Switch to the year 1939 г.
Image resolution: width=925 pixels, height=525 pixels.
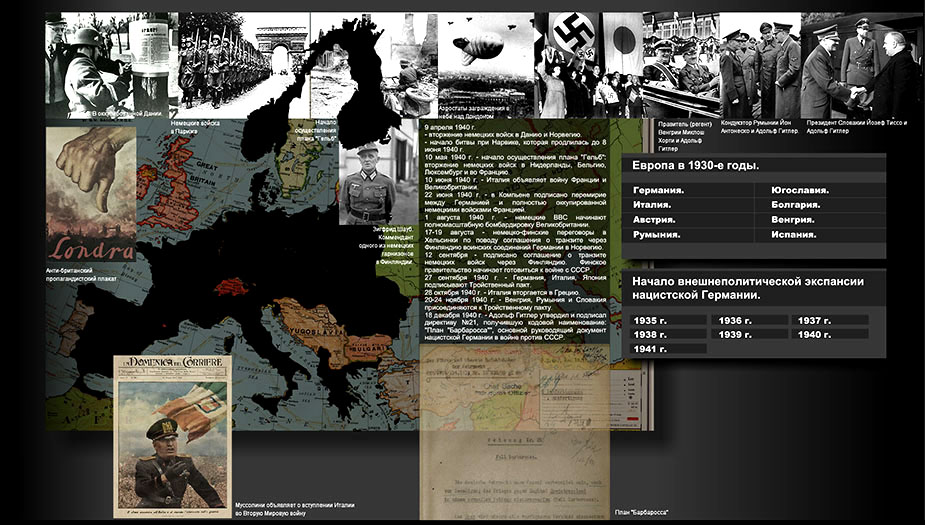[732, 334]
